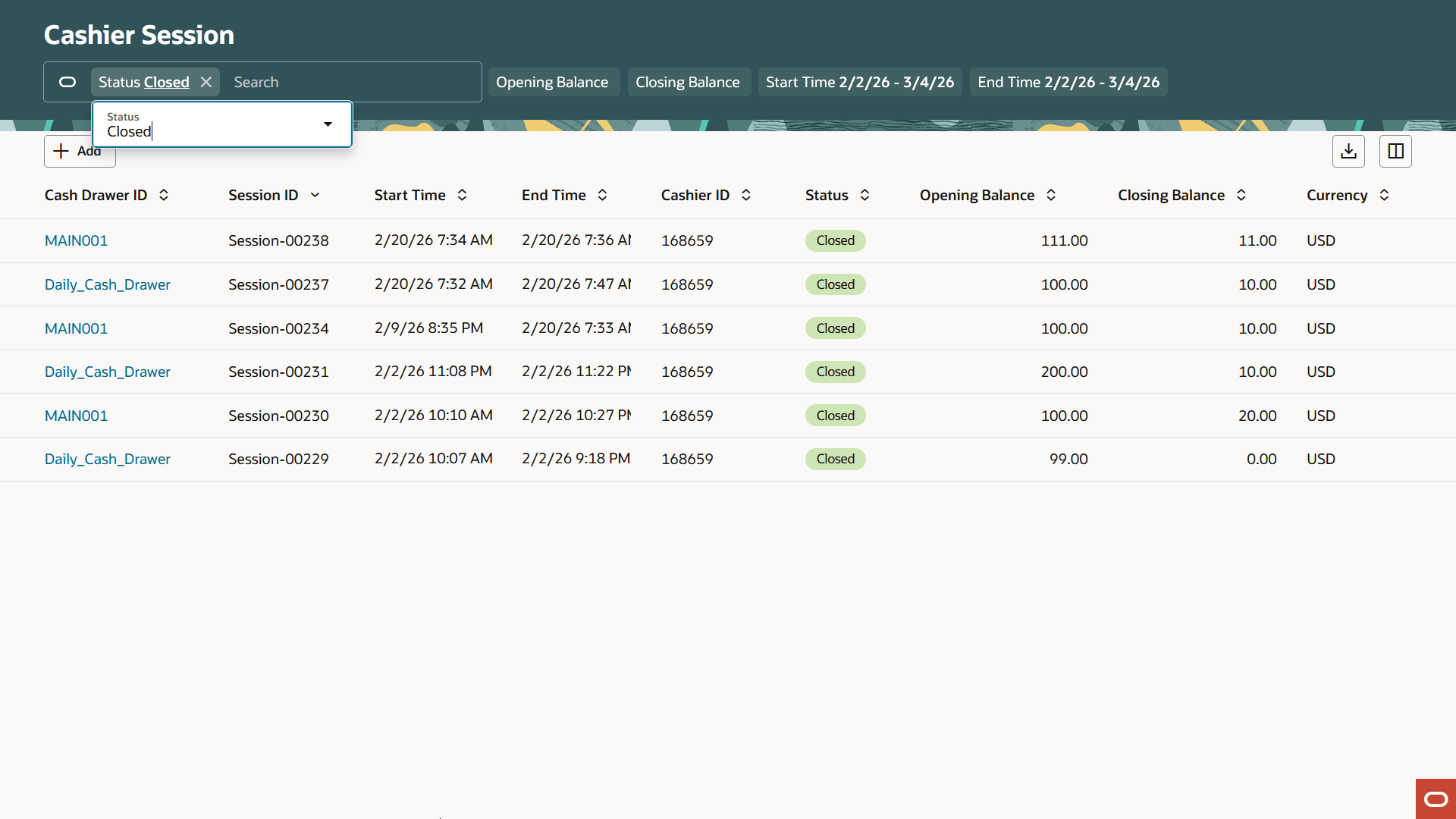Toggle sorting on the Closing Balance column
The height and width of the screenshot is (819, 1456).
(x=1241, y=195)
